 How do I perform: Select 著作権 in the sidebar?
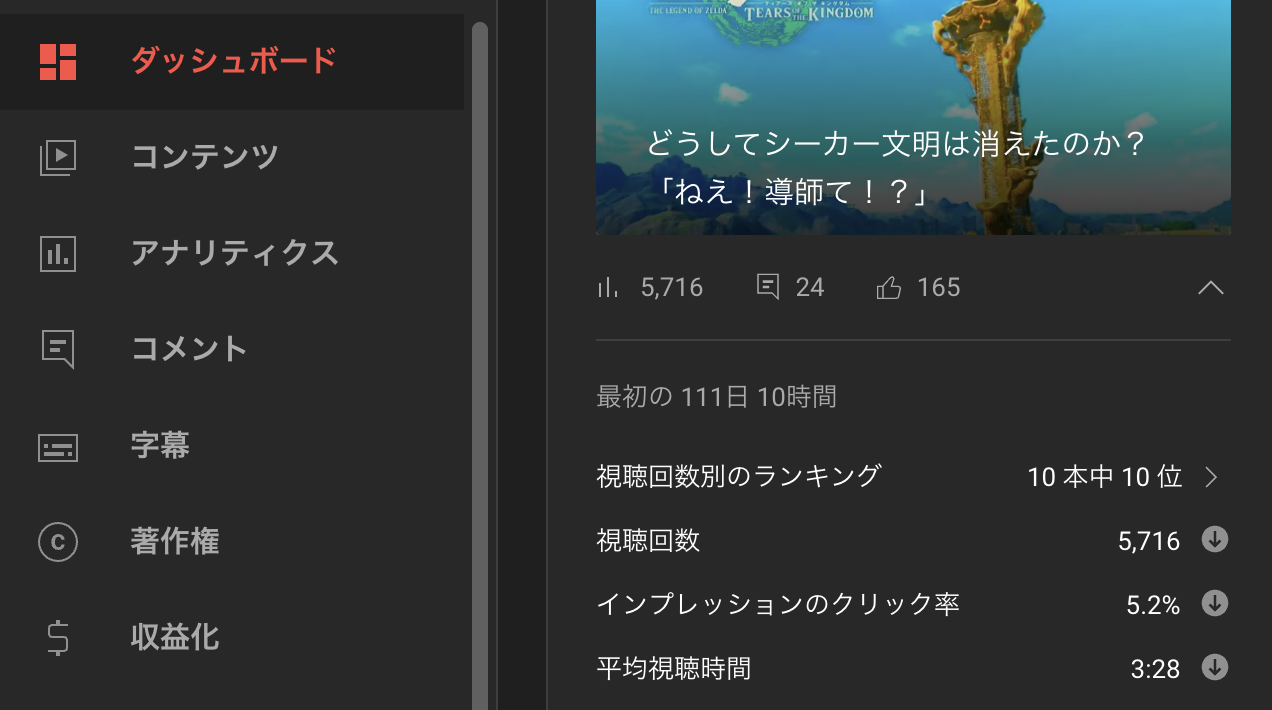click(x=232, y=542)
